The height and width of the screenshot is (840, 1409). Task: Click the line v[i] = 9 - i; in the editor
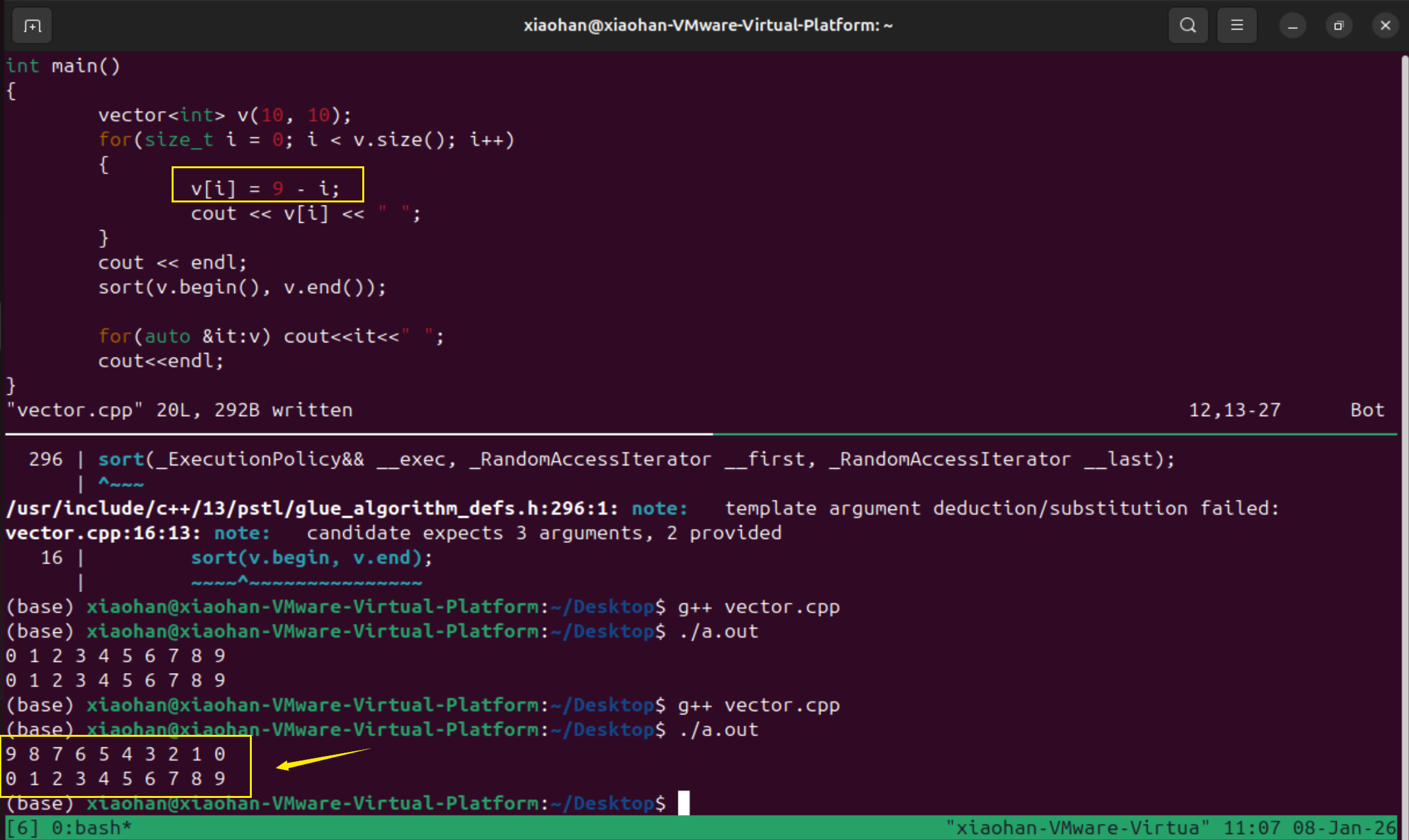[265, 189]
